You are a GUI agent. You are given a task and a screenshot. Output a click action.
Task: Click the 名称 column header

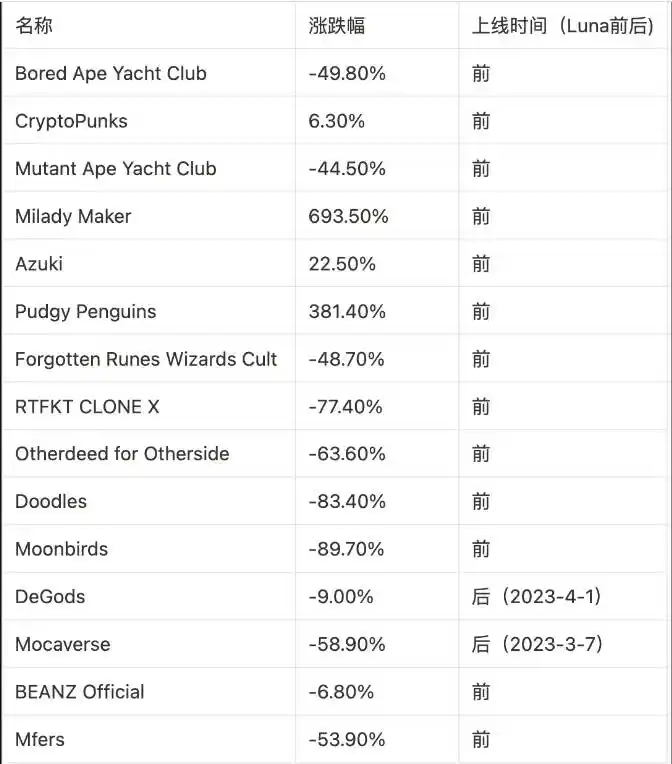coord(34,26)
